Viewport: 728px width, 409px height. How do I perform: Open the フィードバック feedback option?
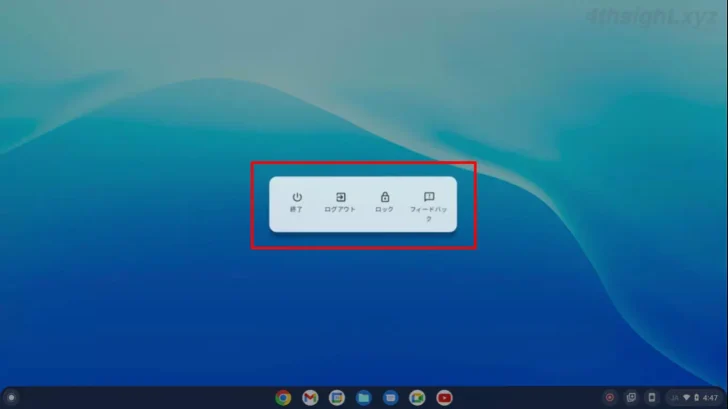429,207
